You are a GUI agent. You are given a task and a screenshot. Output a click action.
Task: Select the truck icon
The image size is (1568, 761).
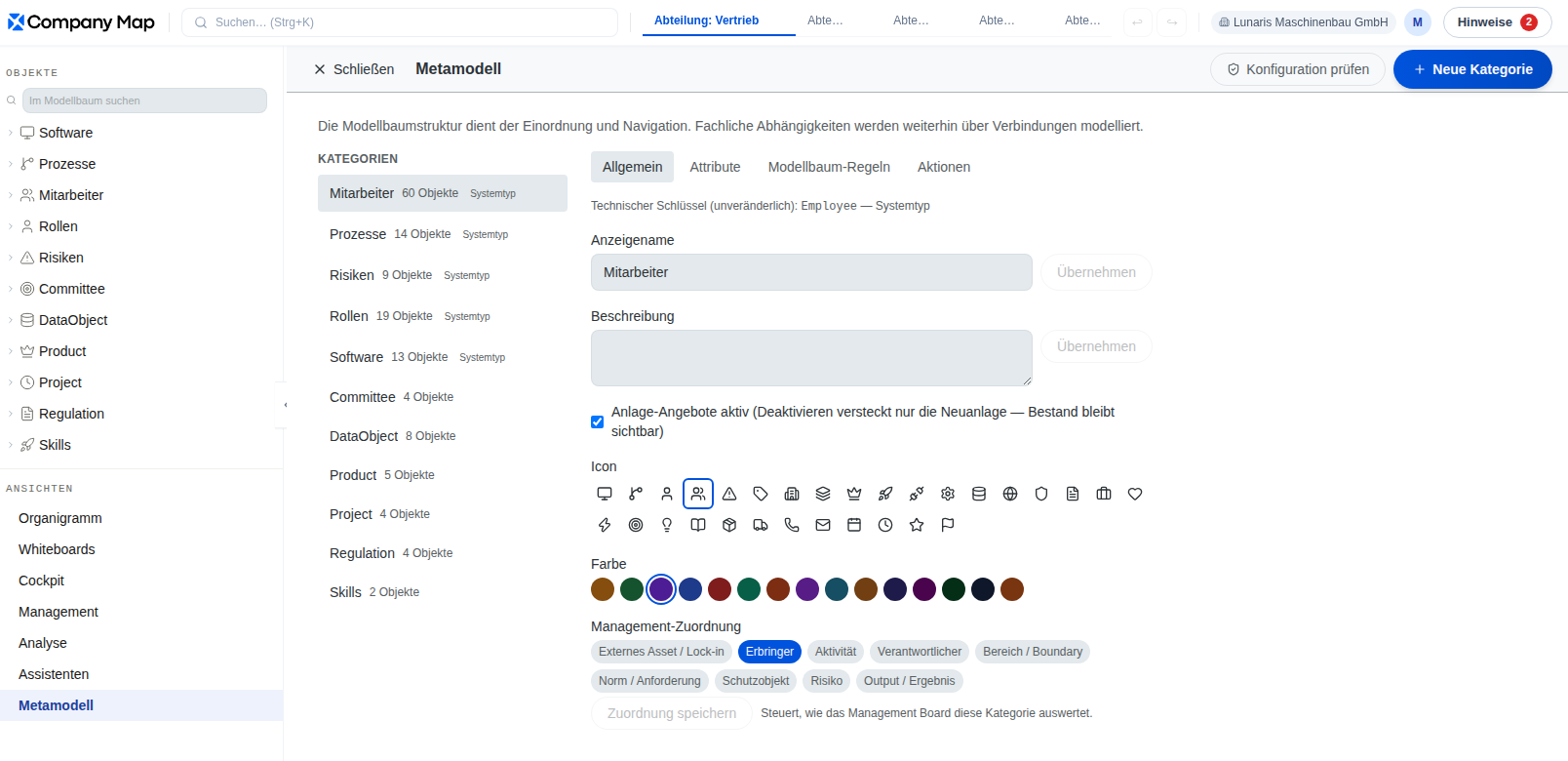click(761, 525)
